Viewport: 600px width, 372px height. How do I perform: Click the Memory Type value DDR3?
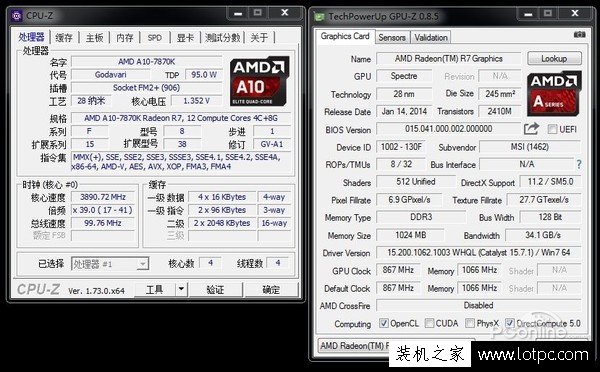pos(421,217)
